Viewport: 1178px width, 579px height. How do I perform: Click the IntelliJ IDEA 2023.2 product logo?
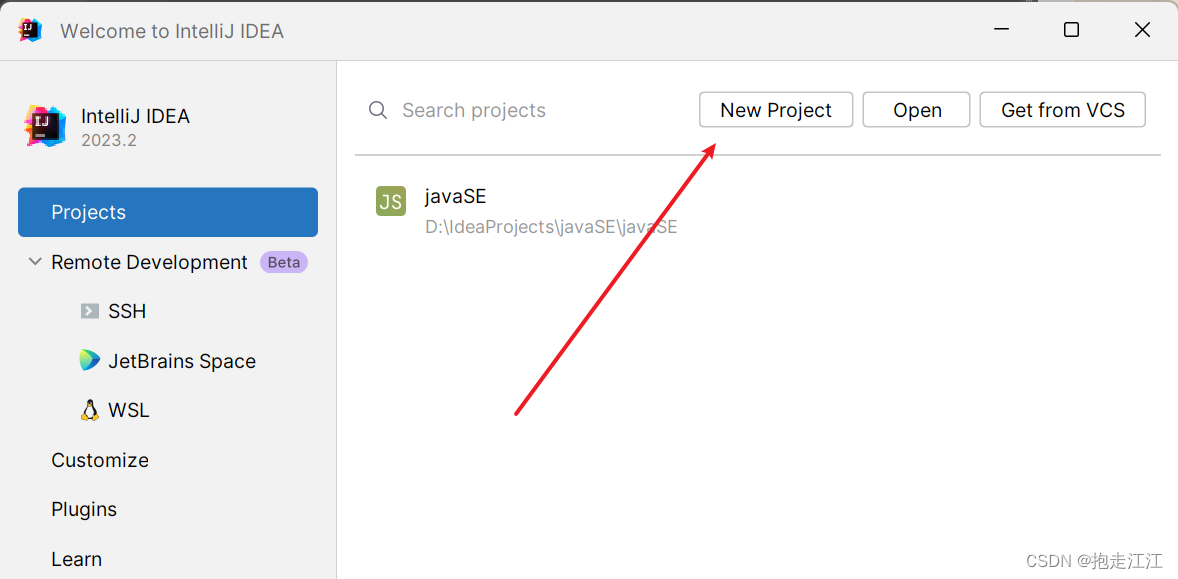click(x=45, y=126)
